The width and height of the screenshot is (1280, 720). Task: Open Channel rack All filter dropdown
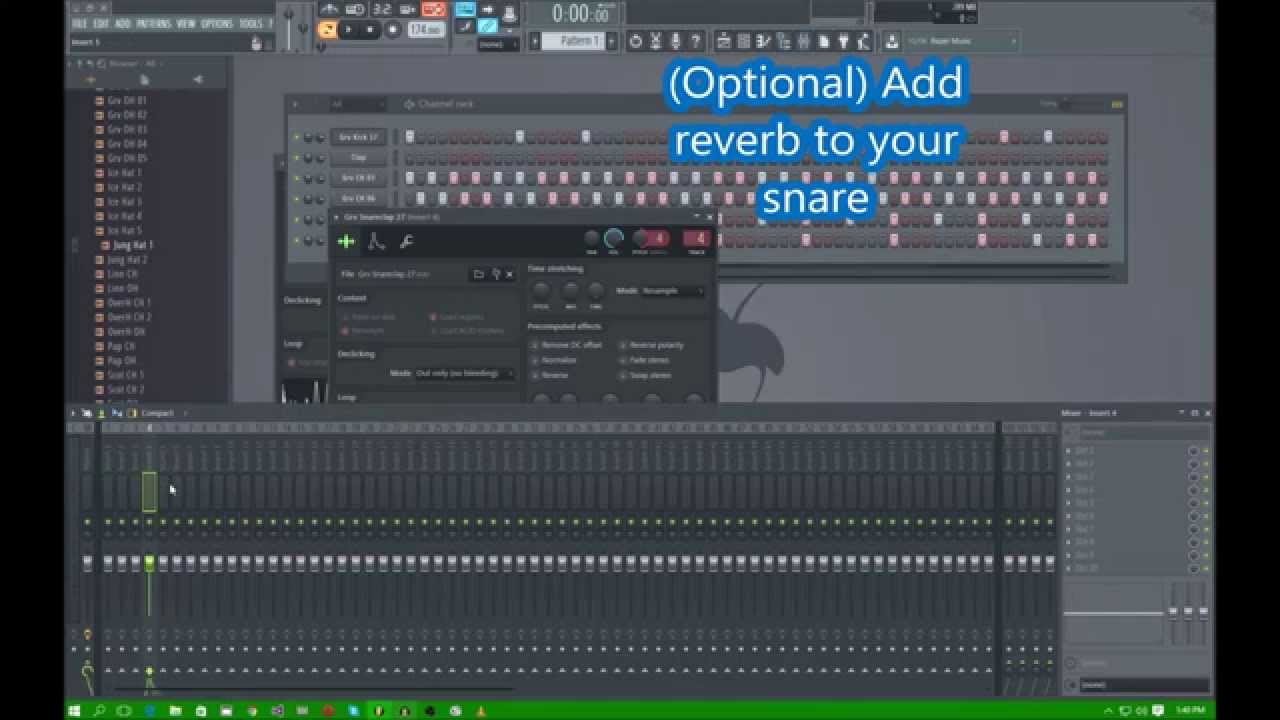click(357, 104)
